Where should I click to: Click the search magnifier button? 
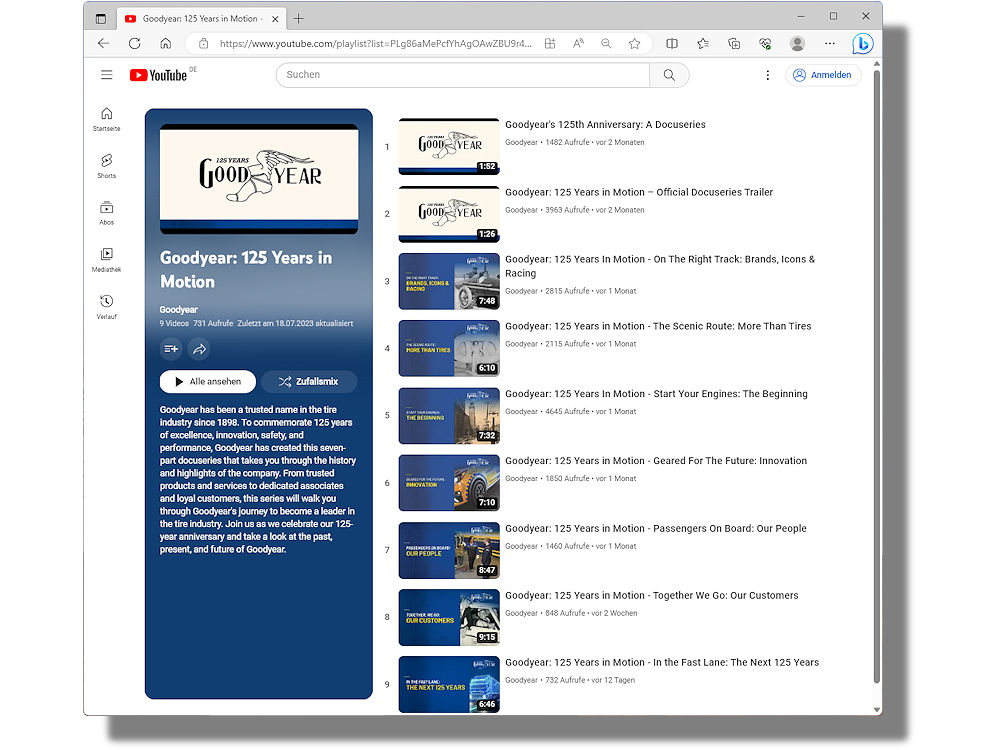click(x=669, y=75)
